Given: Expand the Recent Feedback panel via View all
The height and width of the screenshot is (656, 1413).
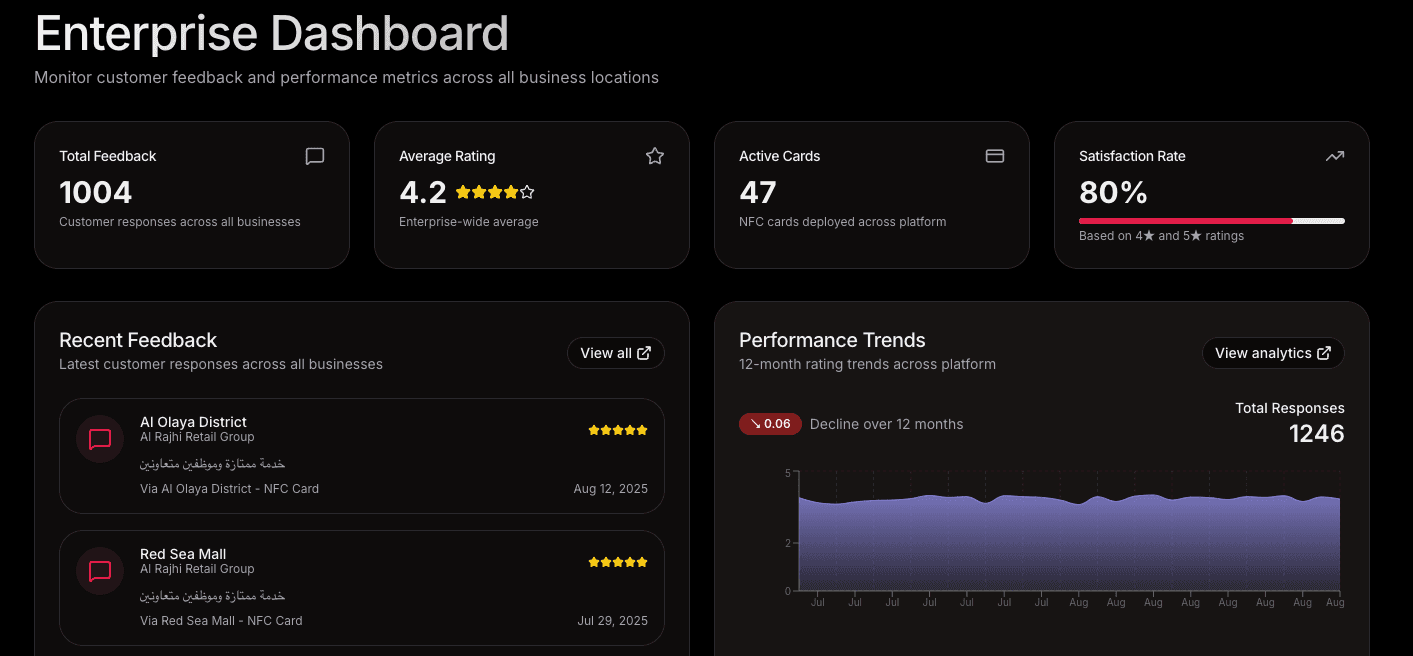Looking at the screenshot, I should pyautogui.click(x=615, y=352).
